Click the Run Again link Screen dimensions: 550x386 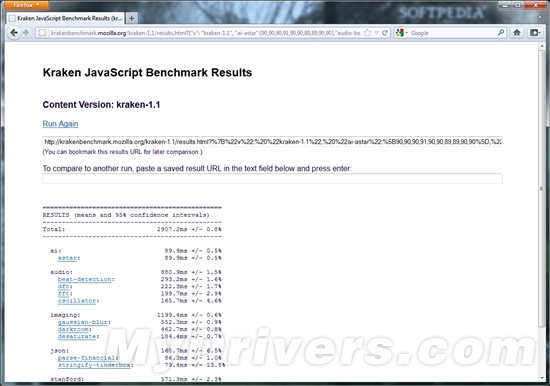pos(60,124)
